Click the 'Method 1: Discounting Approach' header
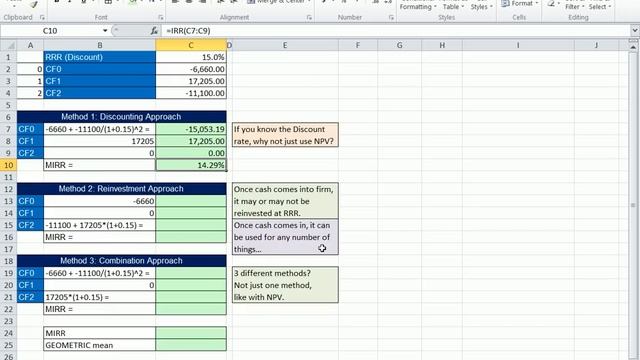 tap(121, 117)
